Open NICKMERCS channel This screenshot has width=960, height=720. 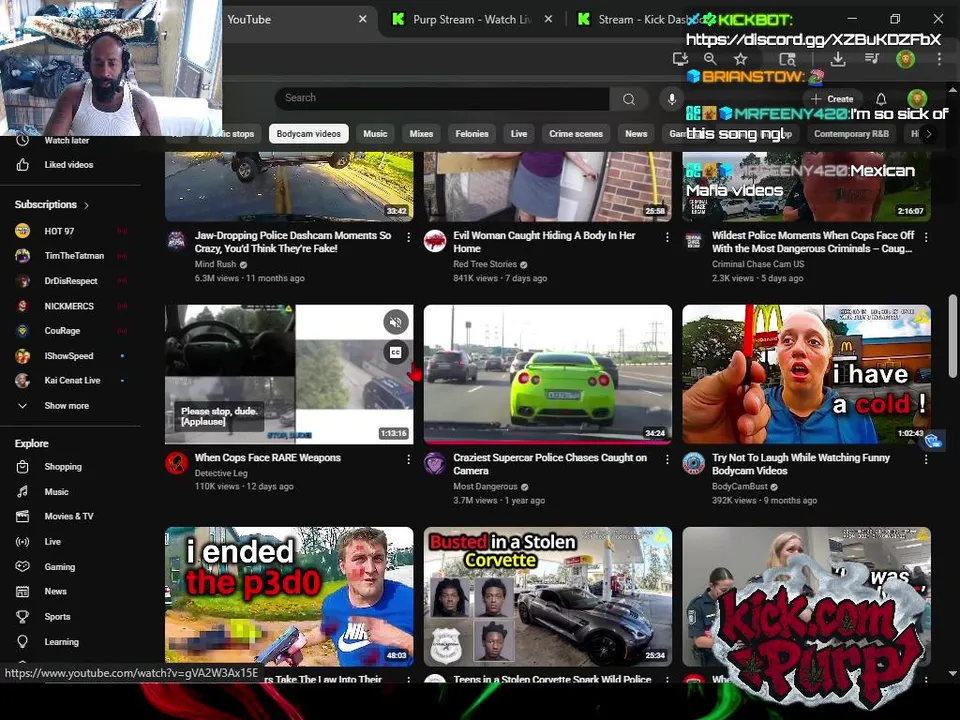[x=70, y=306]
